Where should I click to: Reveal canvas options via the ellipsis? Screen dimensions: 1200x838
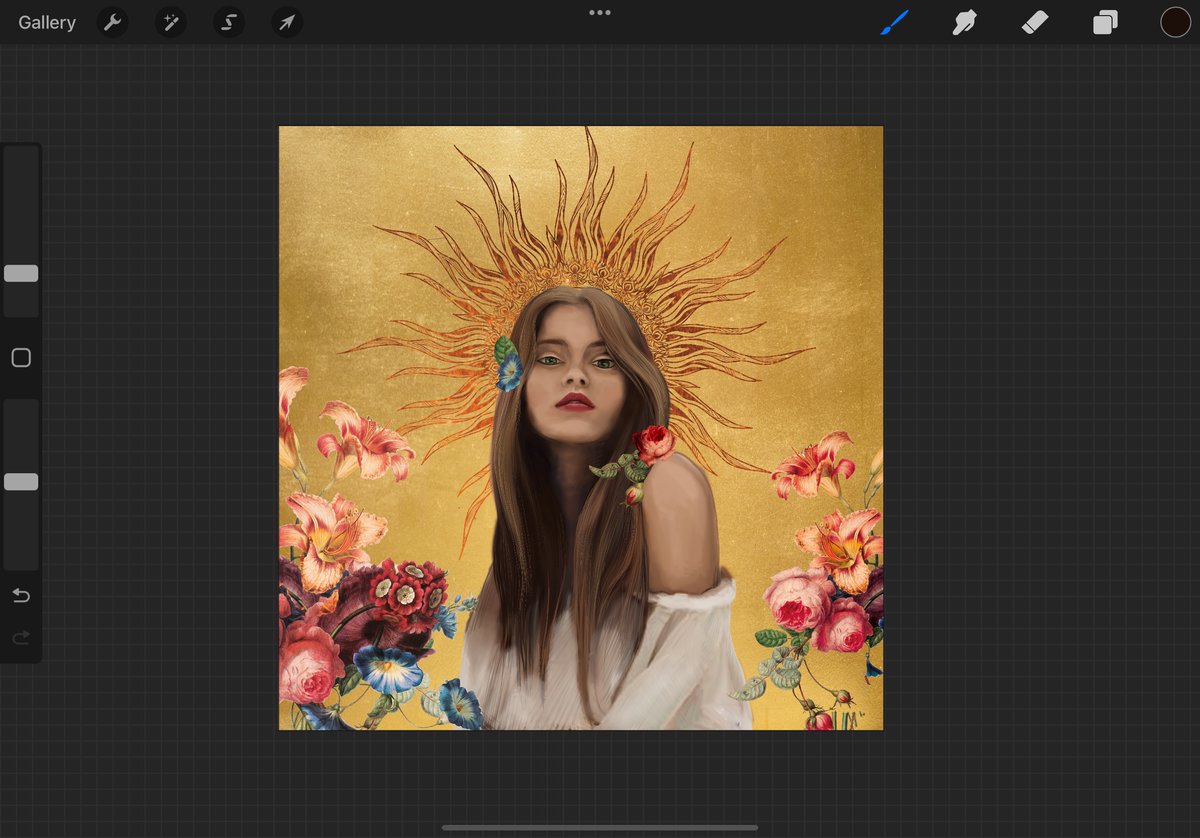pyautogui.click(x=599, y=12)
